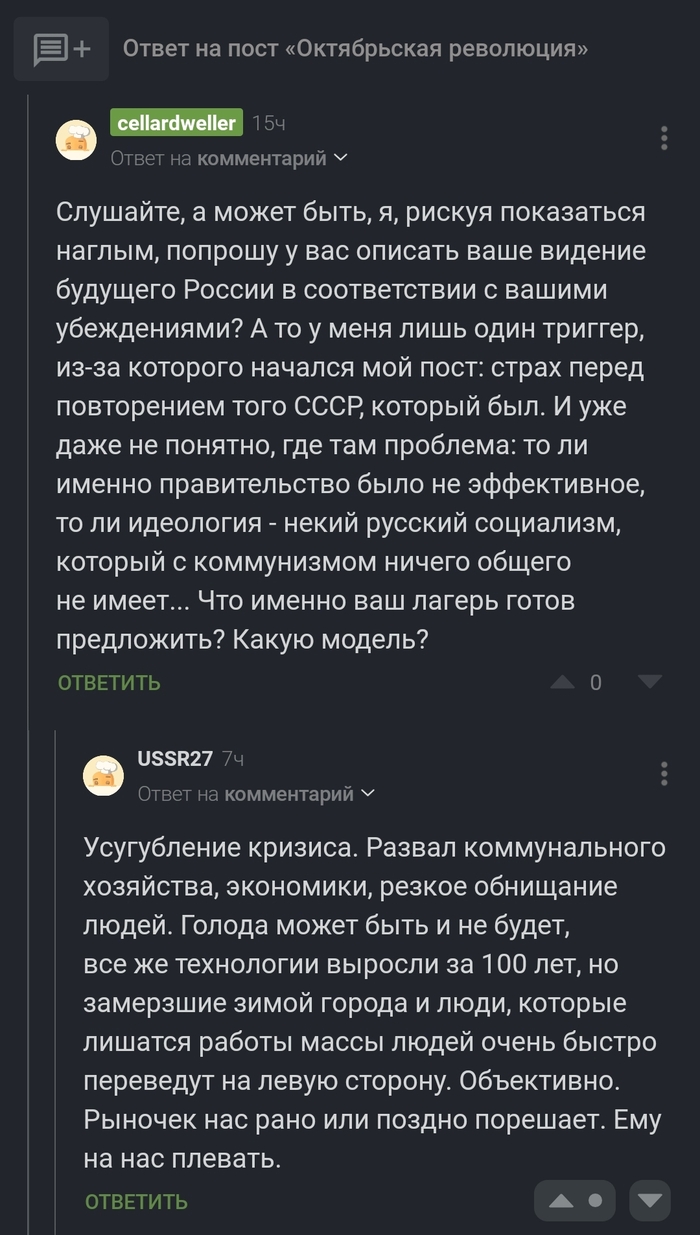
Task: Reply to USSR27 using ОТВЕТИТЬ
Action: (136, 1201)
